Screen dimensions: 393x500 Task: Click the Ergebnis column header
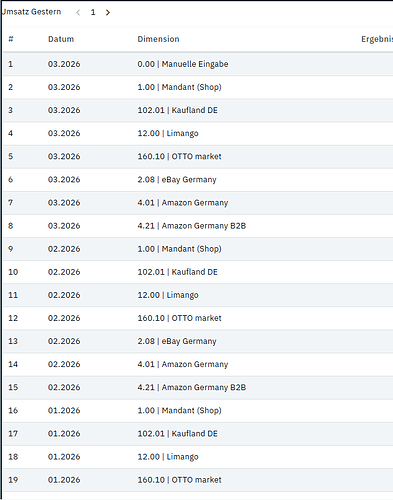click(x=377, y=39)
